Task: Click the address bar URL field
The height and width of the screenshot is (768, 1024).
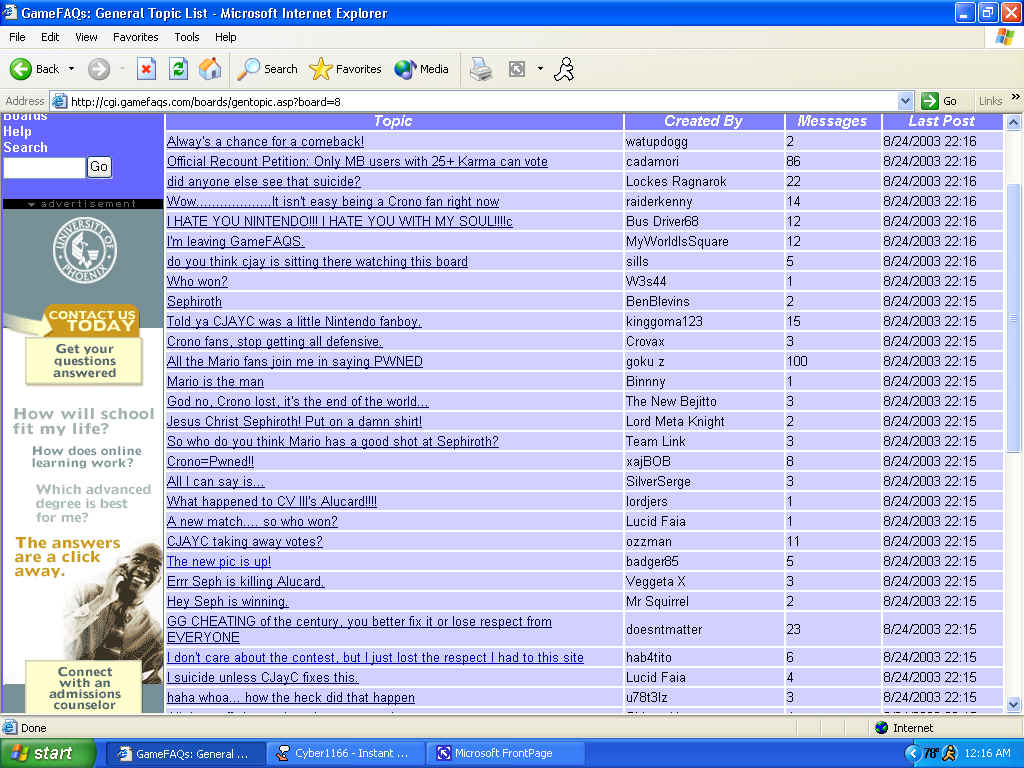Action: coord(482,101)
